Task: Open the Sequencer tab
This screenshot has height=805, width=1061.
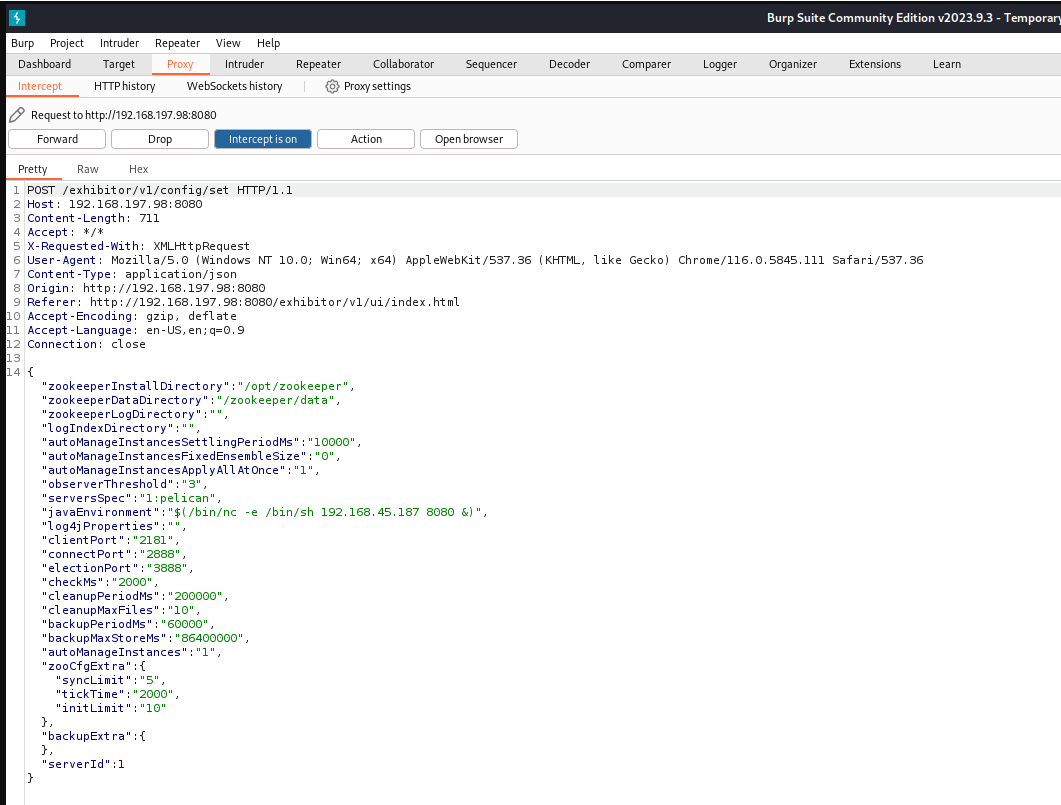Action: (x=491, y=64)
